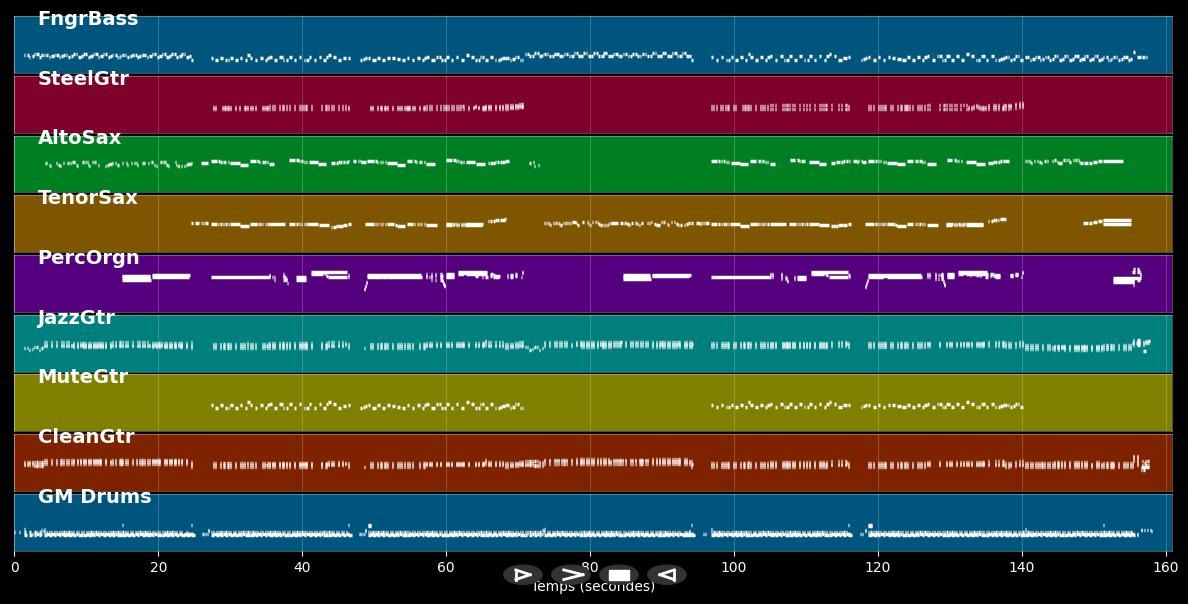This screenshot has height=604, width=1188.
Task: Choose the TenorSax track label
Action: coord(87,198)
